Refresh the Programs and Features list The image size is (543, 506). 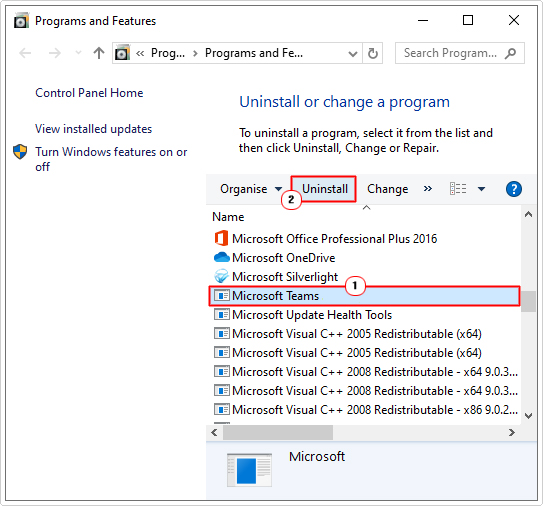pyautogui.click(x=373, y=53)
